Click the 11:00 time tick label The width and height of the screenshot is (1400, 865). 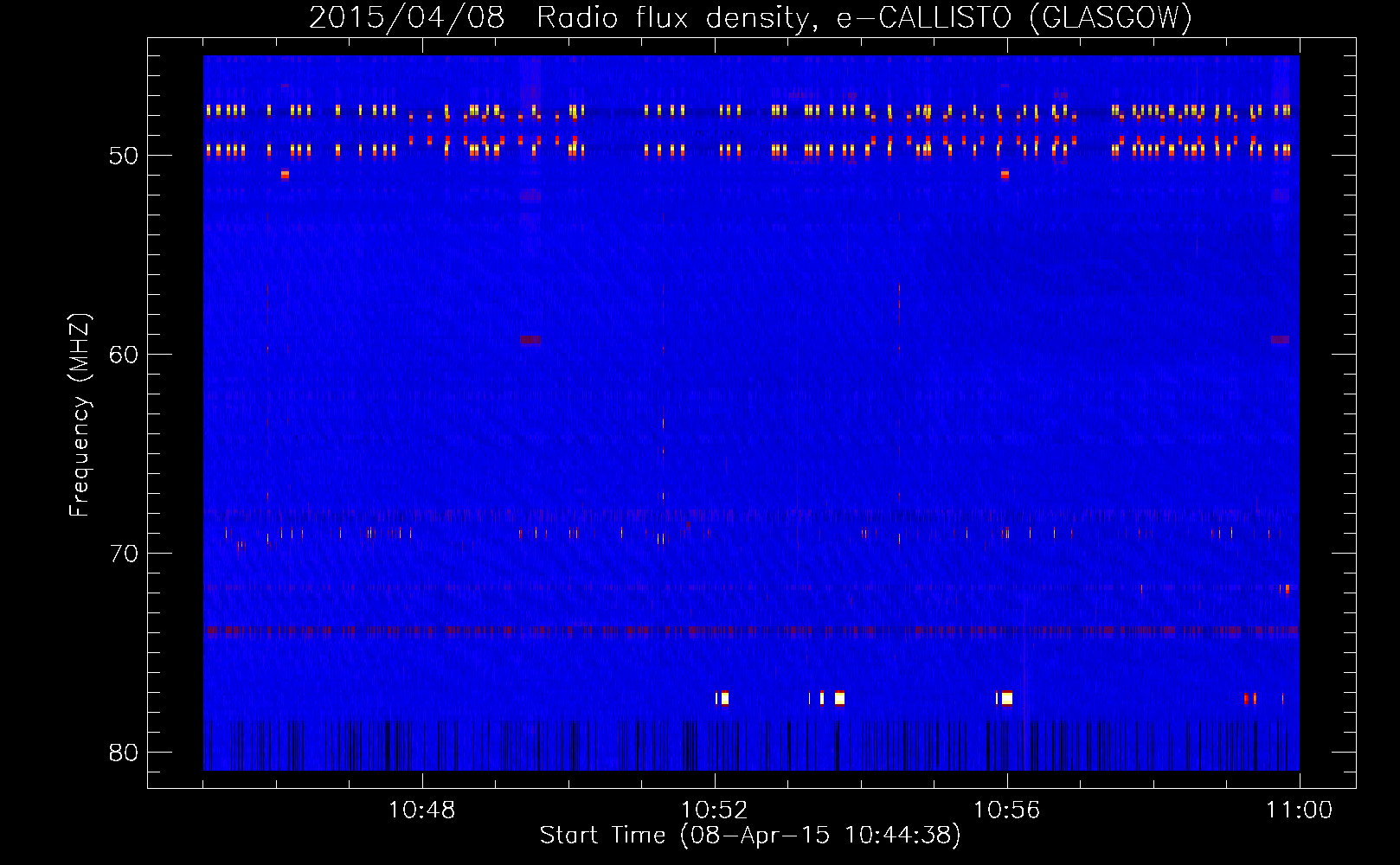point(1299,811)
